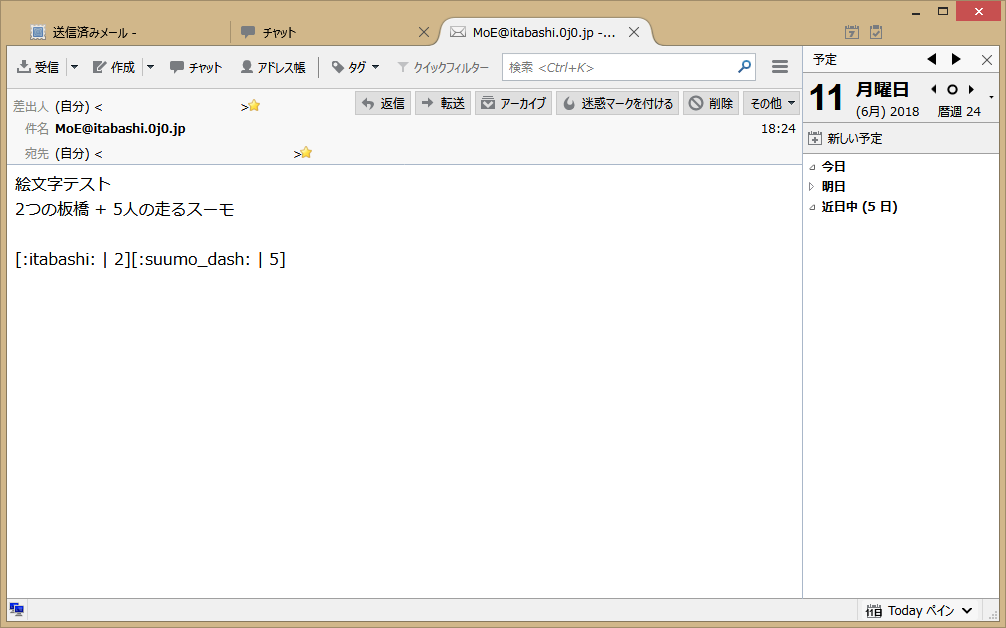The image size is (1006, 628).
Task: Click the calendar tab icon in title bar
Action: click(x=852, y=32)
